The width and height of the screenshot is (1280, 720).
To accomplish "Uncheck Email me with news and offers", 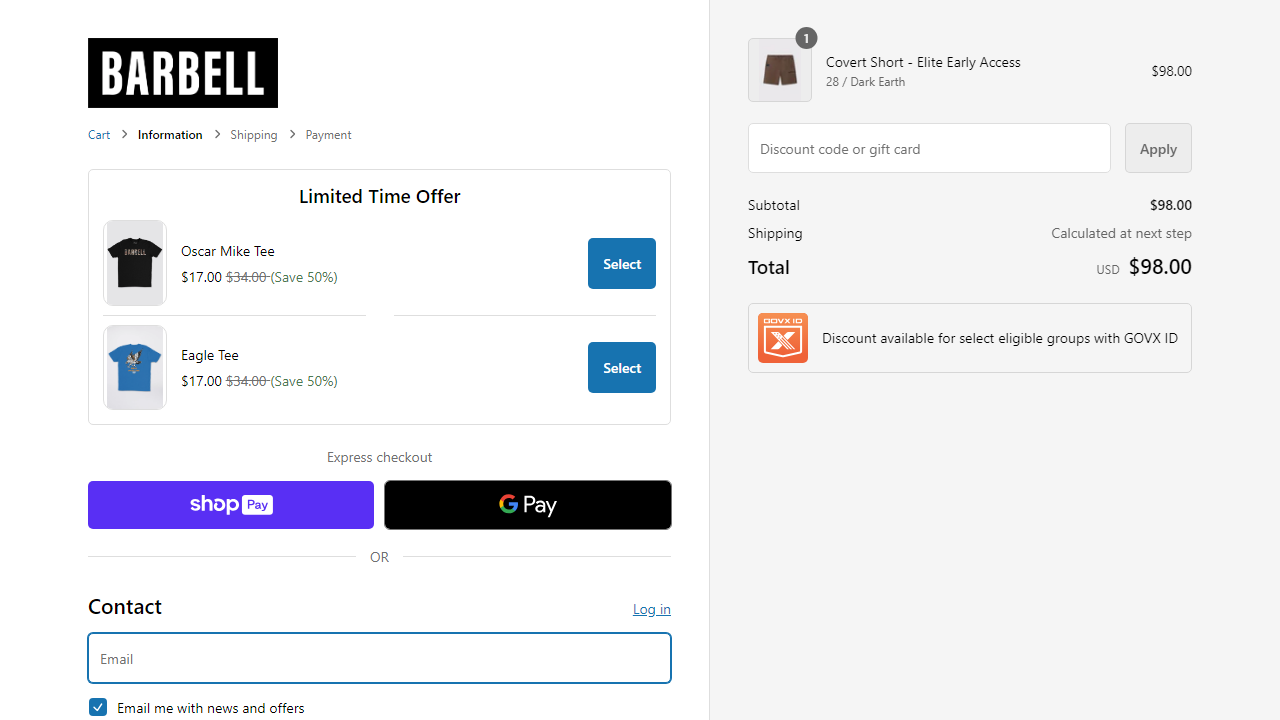I will 98,707.
